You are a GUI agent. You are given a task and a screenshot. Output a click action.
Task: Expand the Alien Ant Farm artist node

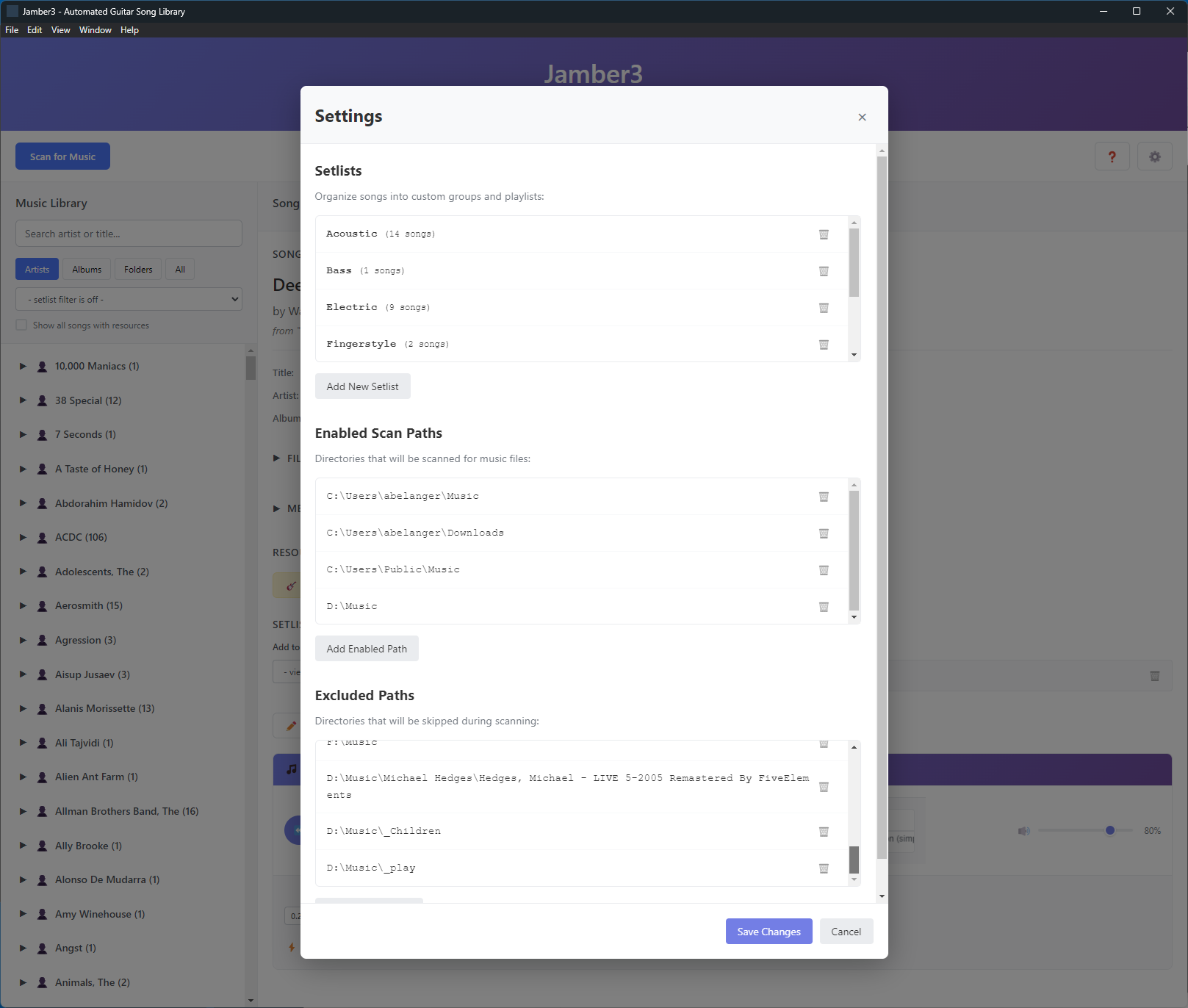tap(23, 777)
